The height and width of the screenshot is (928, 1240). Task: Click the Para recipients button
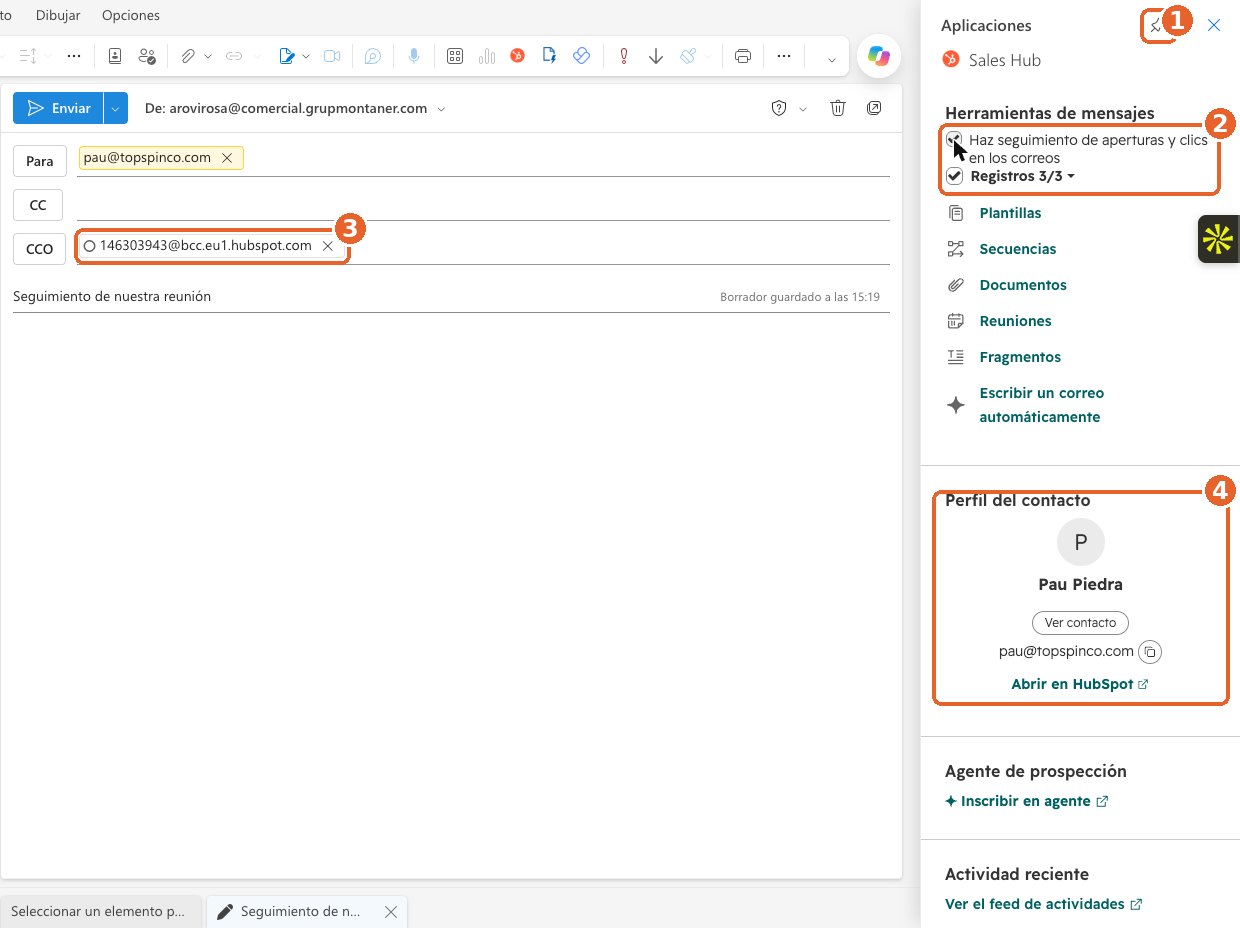40,161
